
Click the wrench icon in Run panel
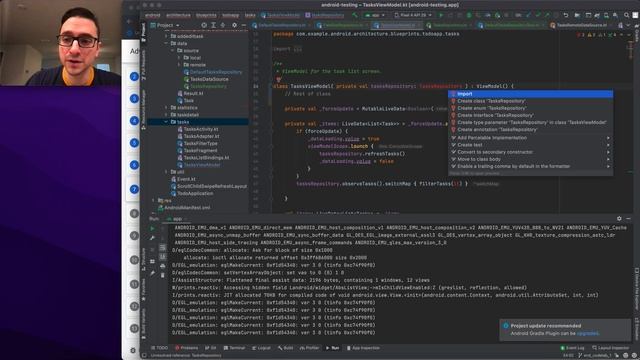[x=152, y=238]
